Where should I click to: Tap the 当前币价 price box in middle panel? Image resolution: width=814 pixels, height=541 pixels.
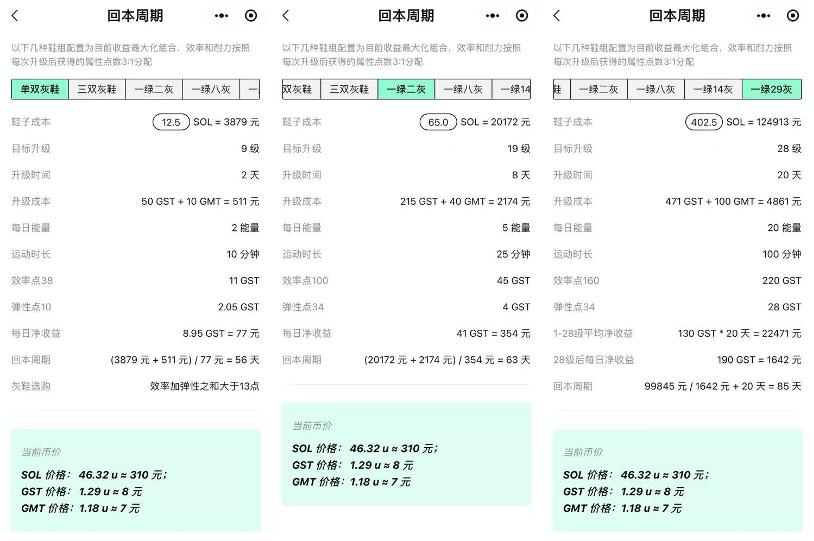[x=406, y=454]
